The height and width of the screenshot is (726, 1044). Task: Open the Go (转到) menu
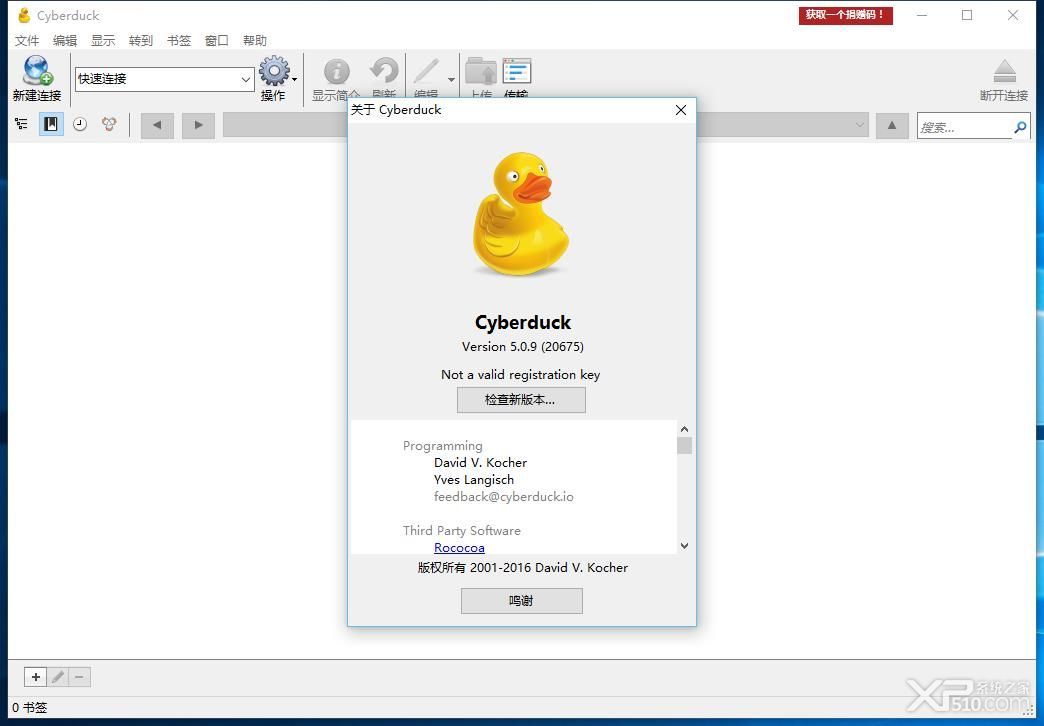pyautogui.click(x=140, y=41)
